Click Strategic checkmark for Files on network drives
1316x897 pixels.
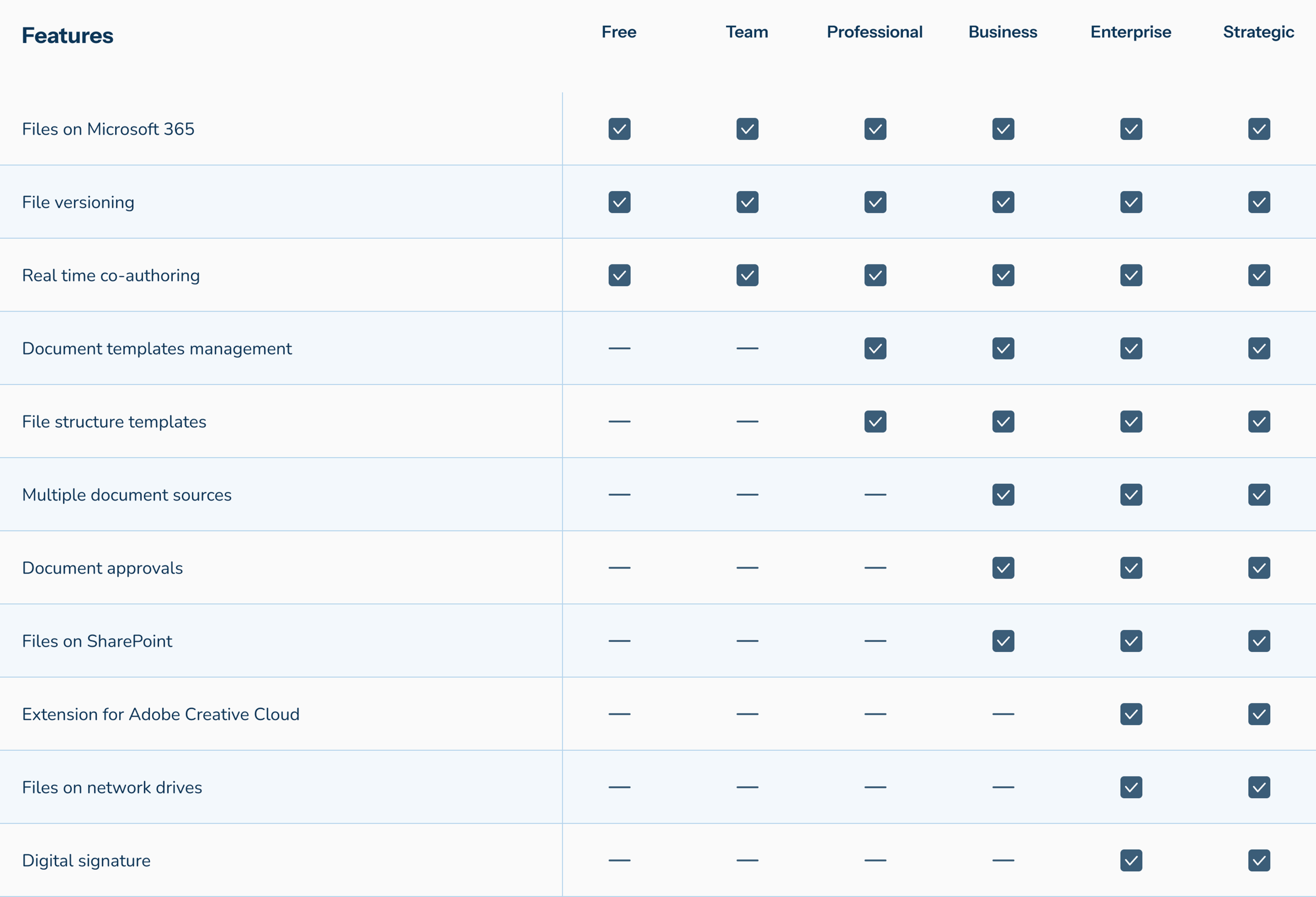[x=1259, y=787]
